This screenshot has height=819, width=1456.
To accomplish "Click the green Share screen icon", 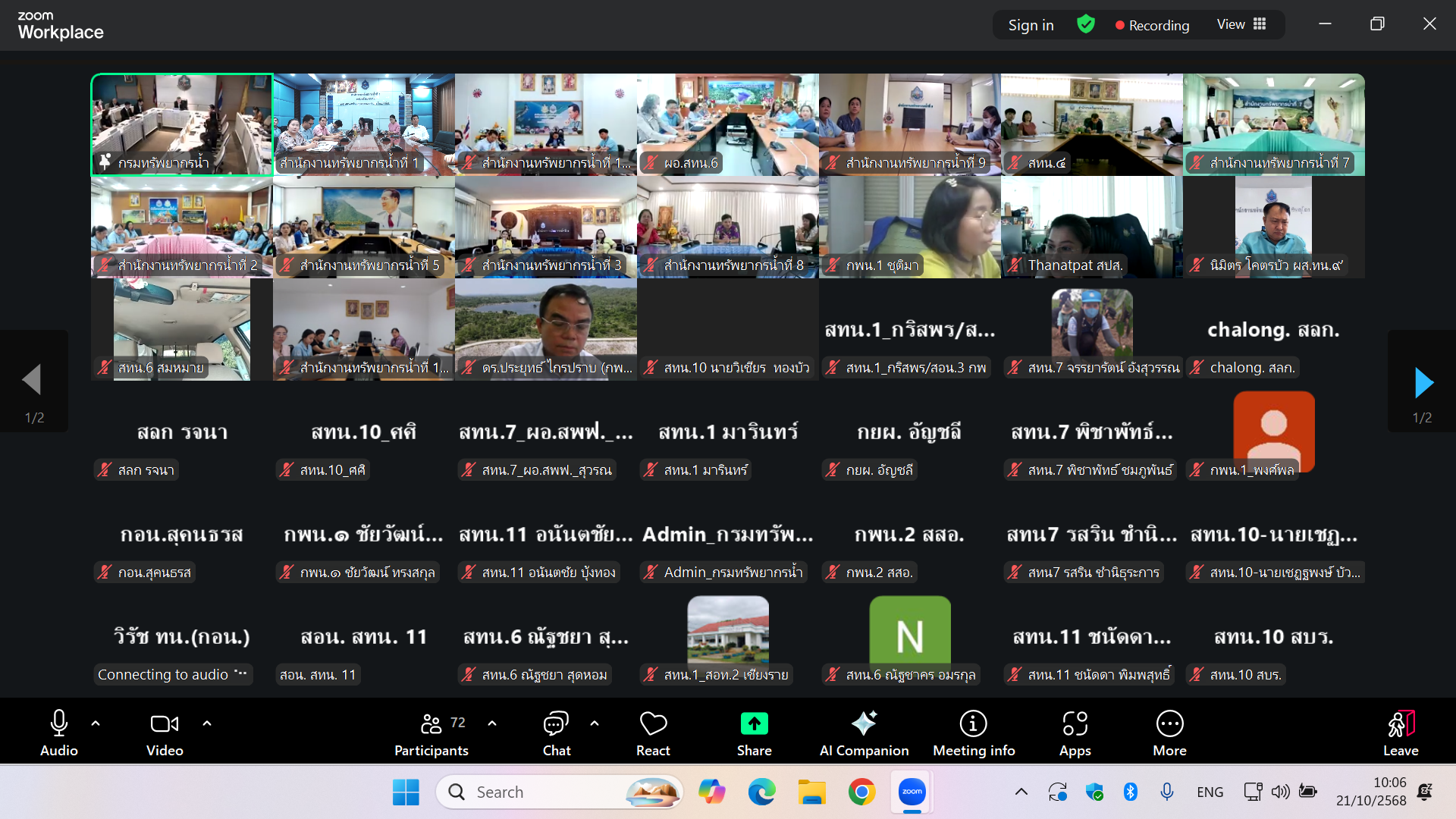I will pos(754,724).
